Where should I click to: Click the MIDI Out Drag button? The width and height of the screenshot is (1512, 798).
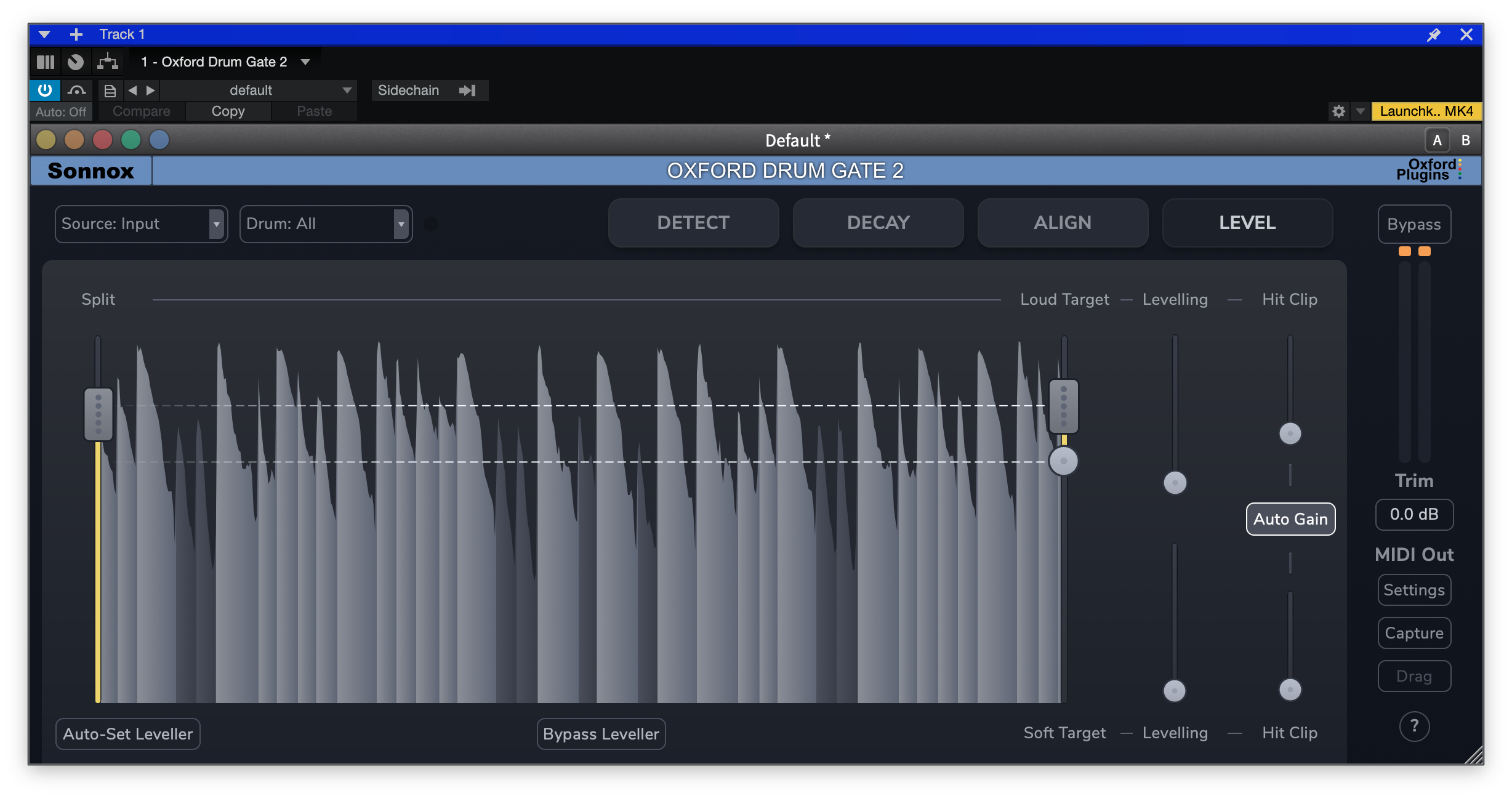[x=1415, y=677]
